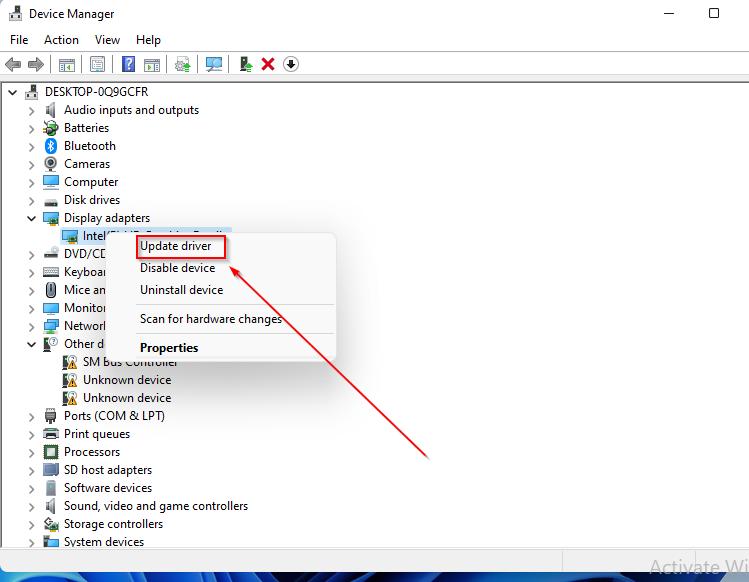Click the Audio inputs and outputs speaker icon

pyautogui.click(x=50, y=110)
